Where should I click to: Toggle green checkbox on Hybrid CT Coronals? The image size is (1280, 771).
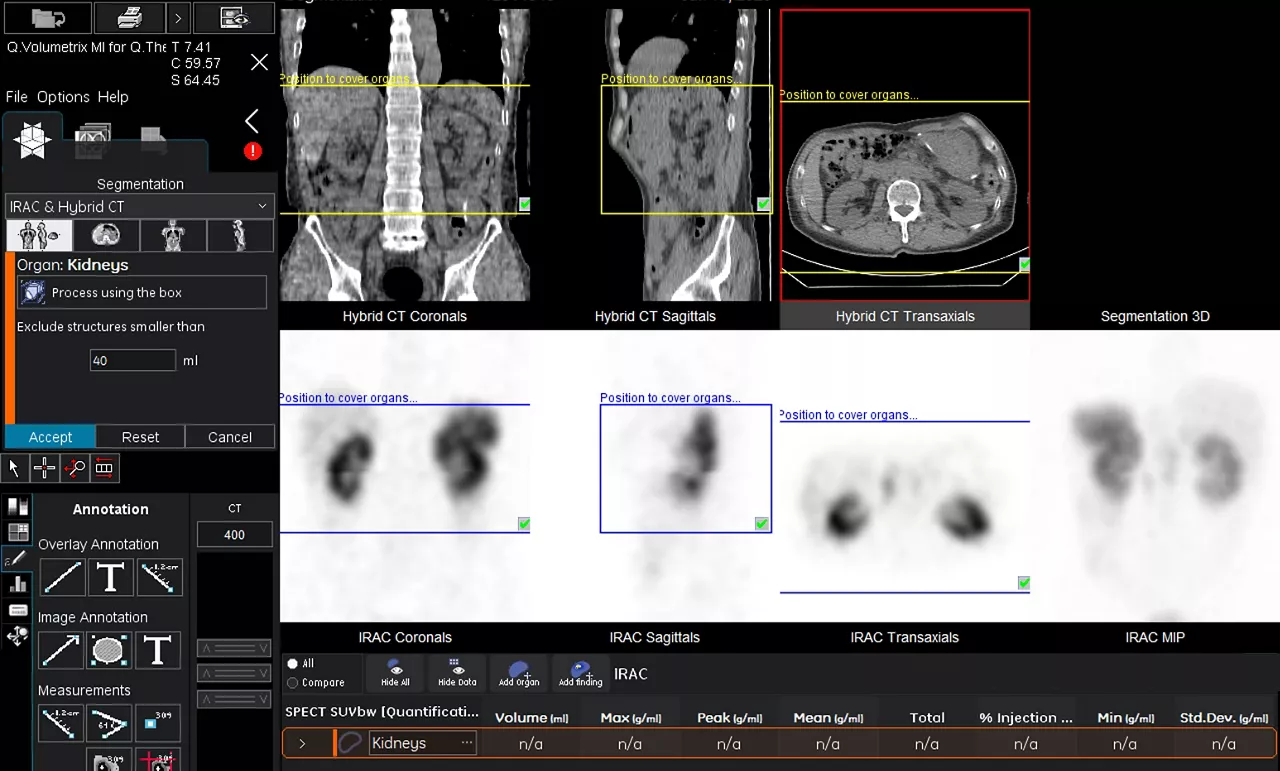pos(524,204)
